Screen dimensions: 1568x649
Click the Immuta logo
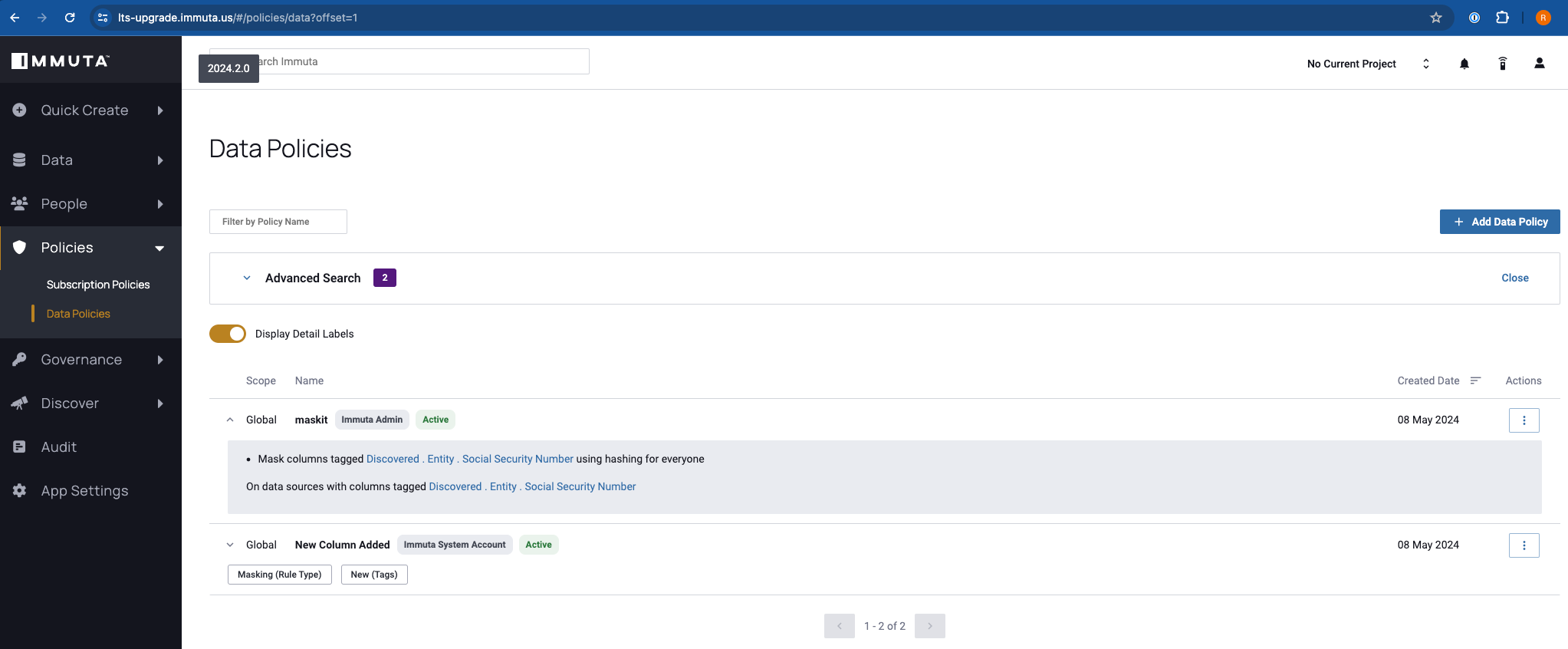click(61, 61)
